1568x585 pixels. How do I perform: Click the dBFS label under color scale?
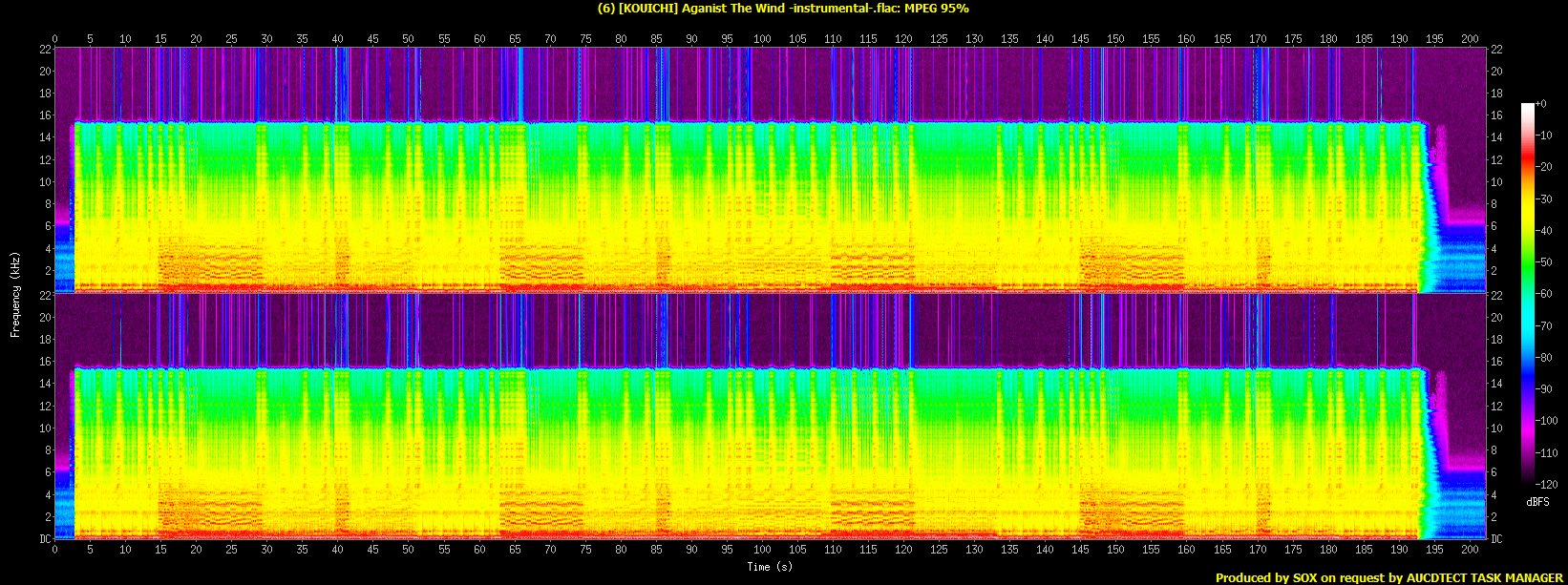pyautogui.click(x=1537, y=501)
